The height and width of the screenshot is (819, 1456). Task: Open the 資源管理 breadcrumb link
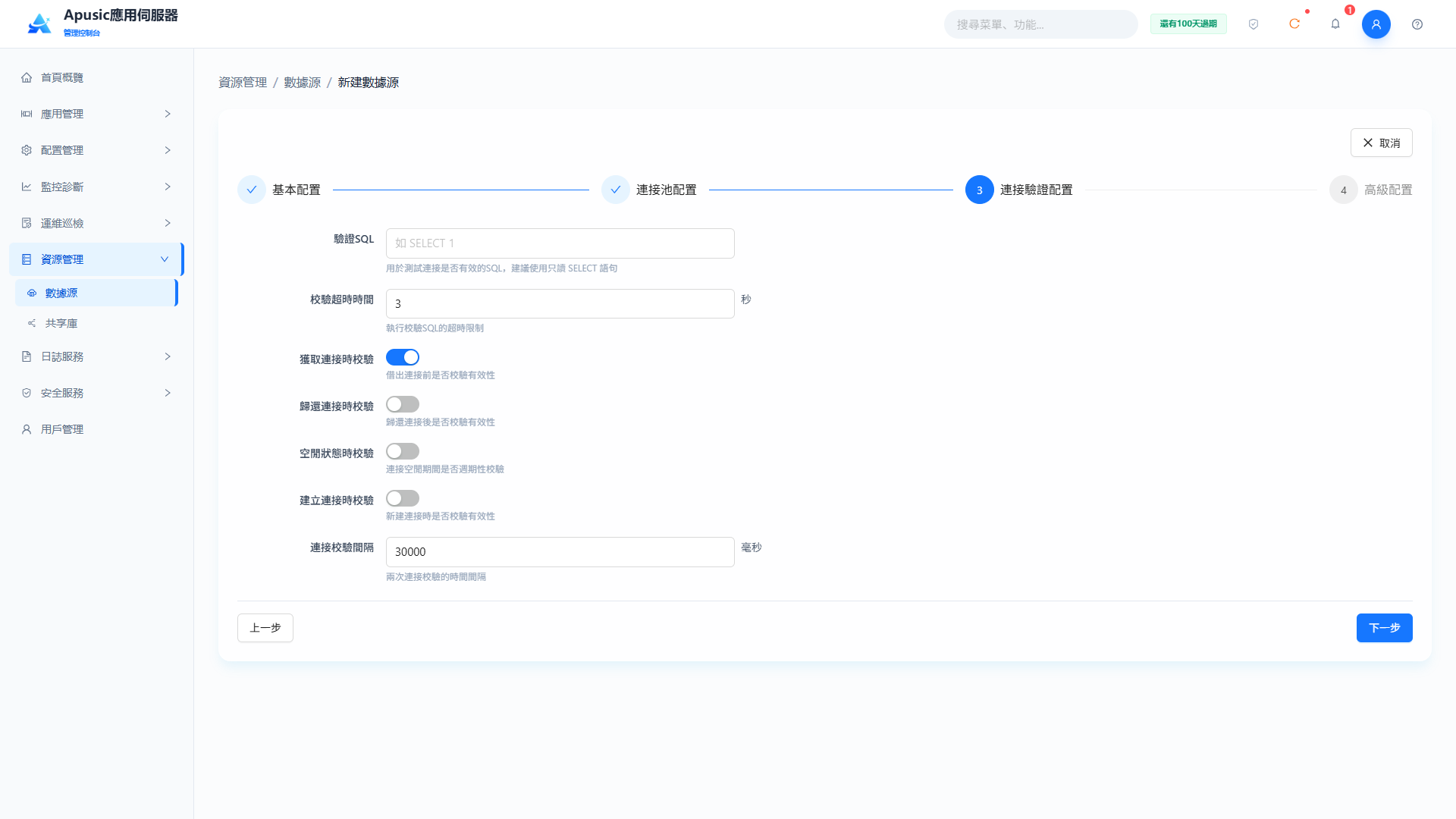[243, 82]
